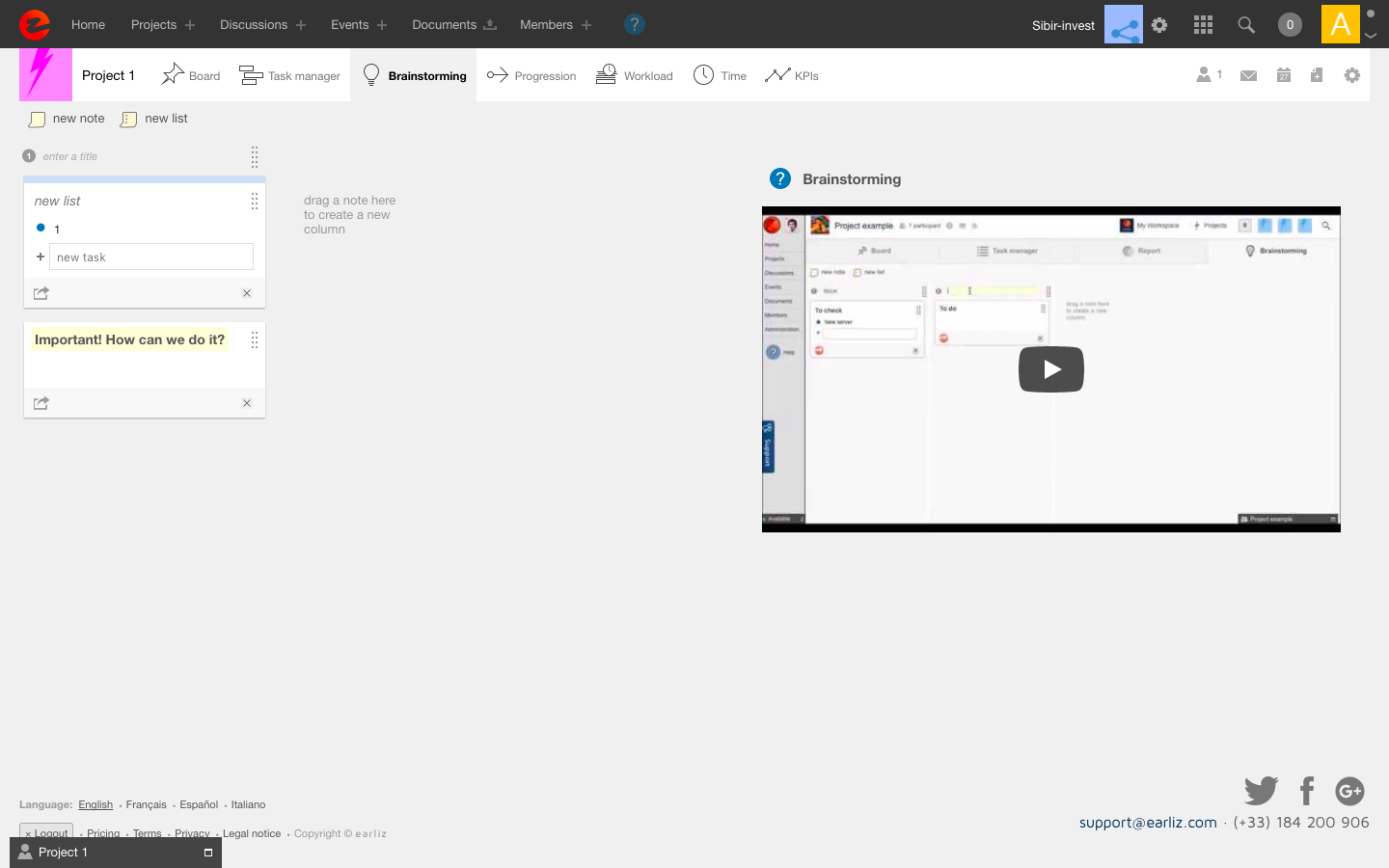Toggle the blue status dot for task 1
1389x868 pixels.
tap(41, 228)
